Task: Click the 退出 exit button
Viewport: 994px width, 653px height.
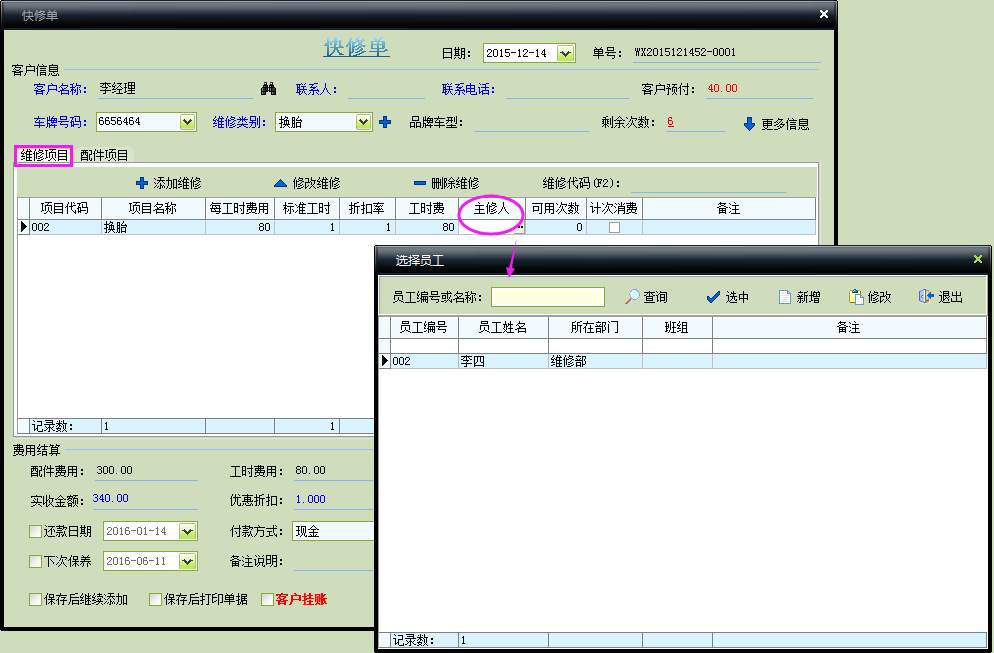Action: (941, 297)
